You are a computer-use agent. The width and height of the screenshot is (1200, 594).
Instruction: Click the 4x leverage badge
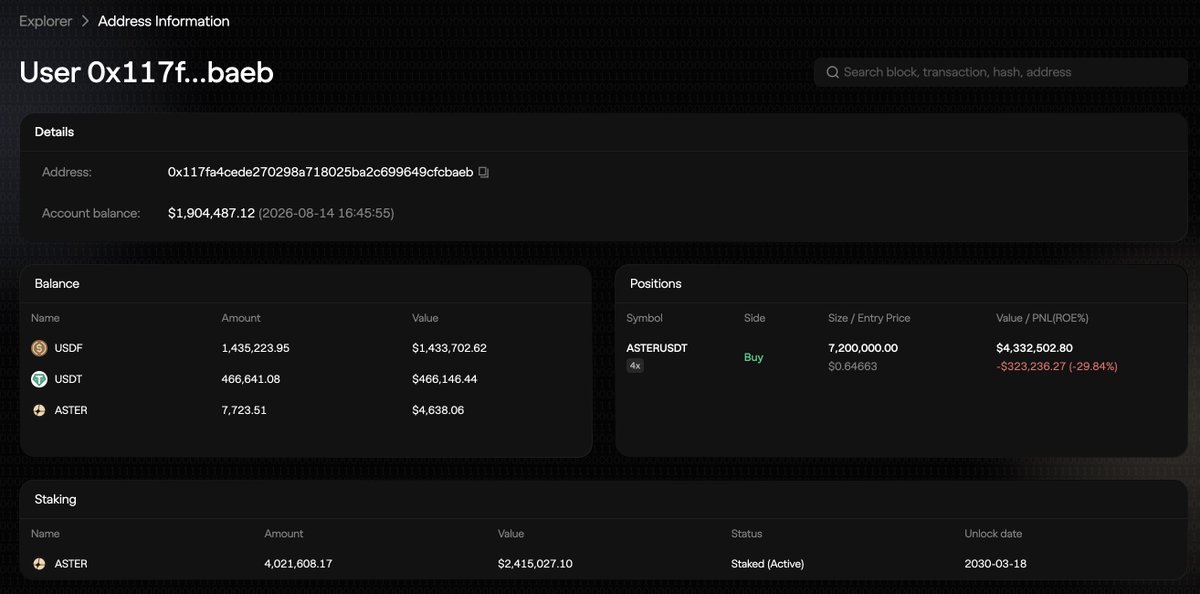click(634, 366)
